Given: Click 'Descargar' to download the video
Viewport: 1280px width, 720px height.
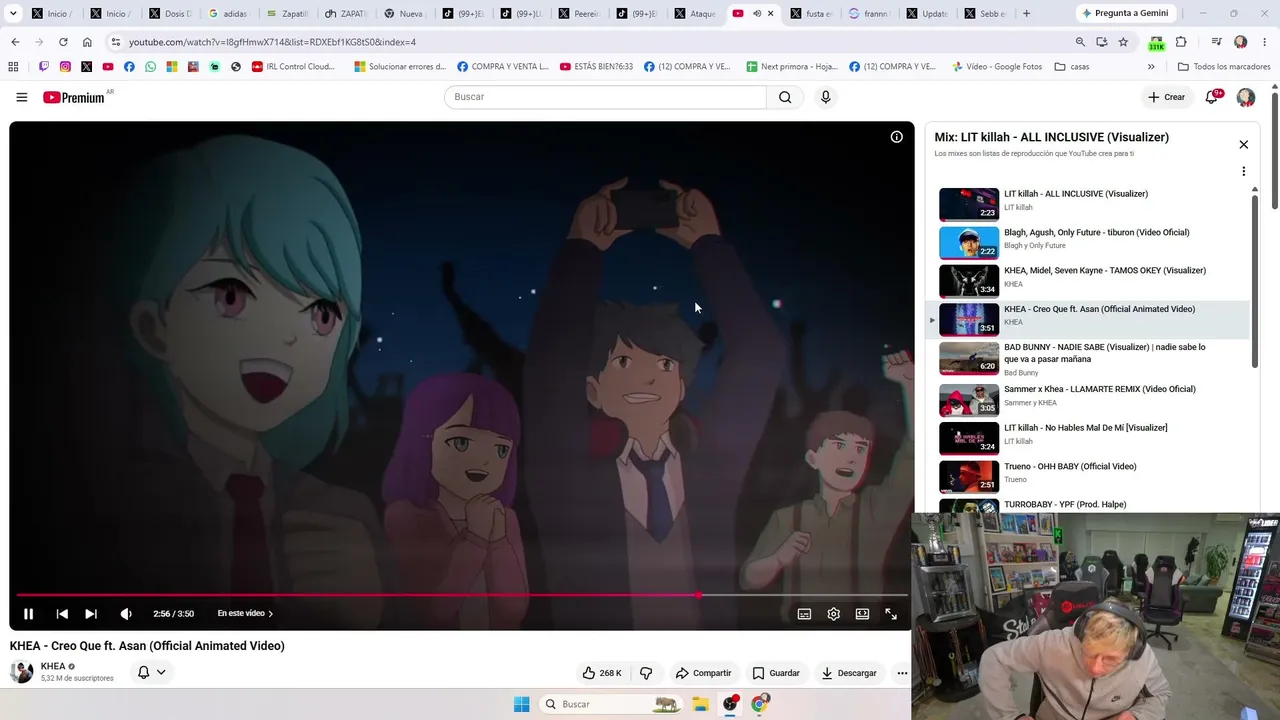Looking at the screenshot, I should (x=849, y=673).
